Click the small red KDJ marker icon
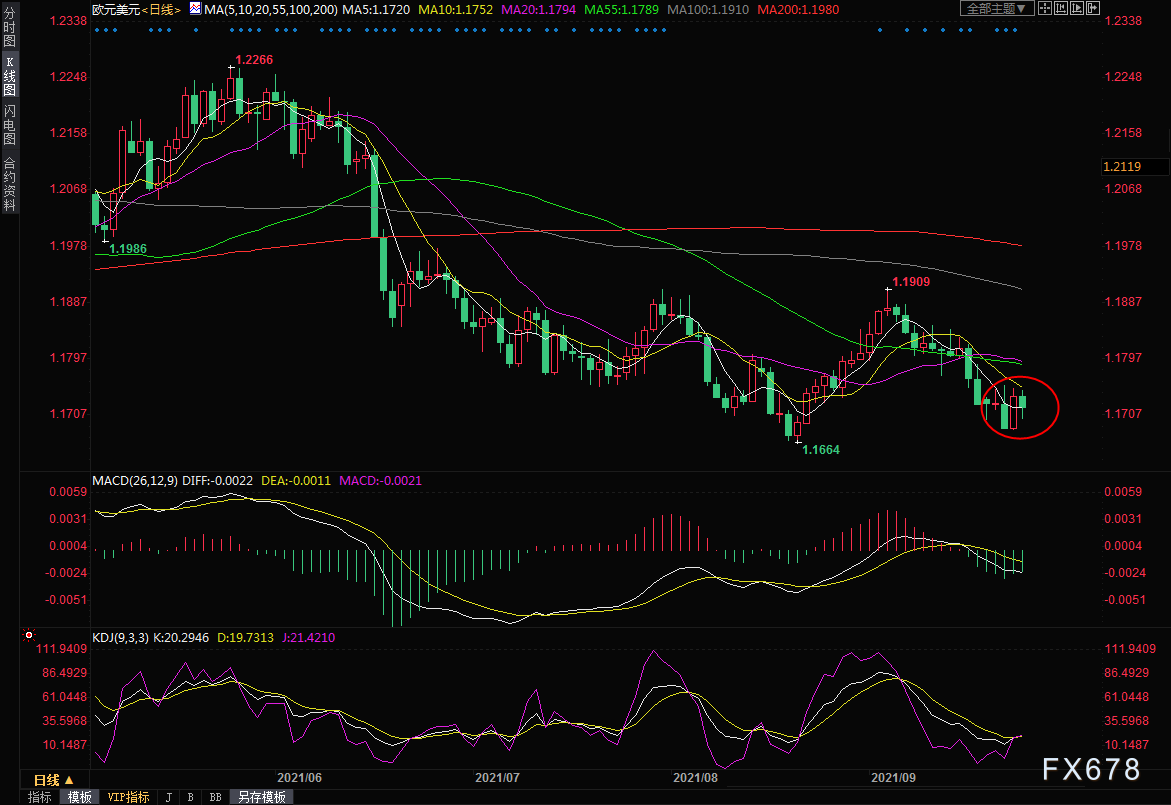This screenshot has width=1171, height=805. point(29,634)
